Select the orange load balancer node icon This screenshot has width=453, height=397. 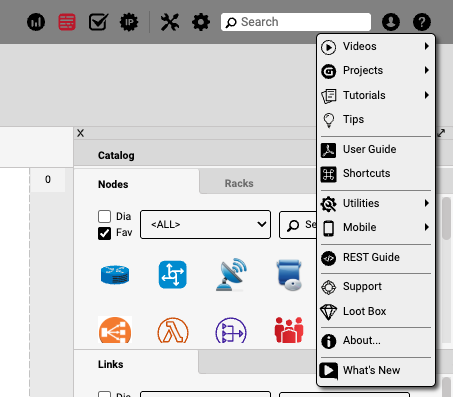(x=115, y=330)
